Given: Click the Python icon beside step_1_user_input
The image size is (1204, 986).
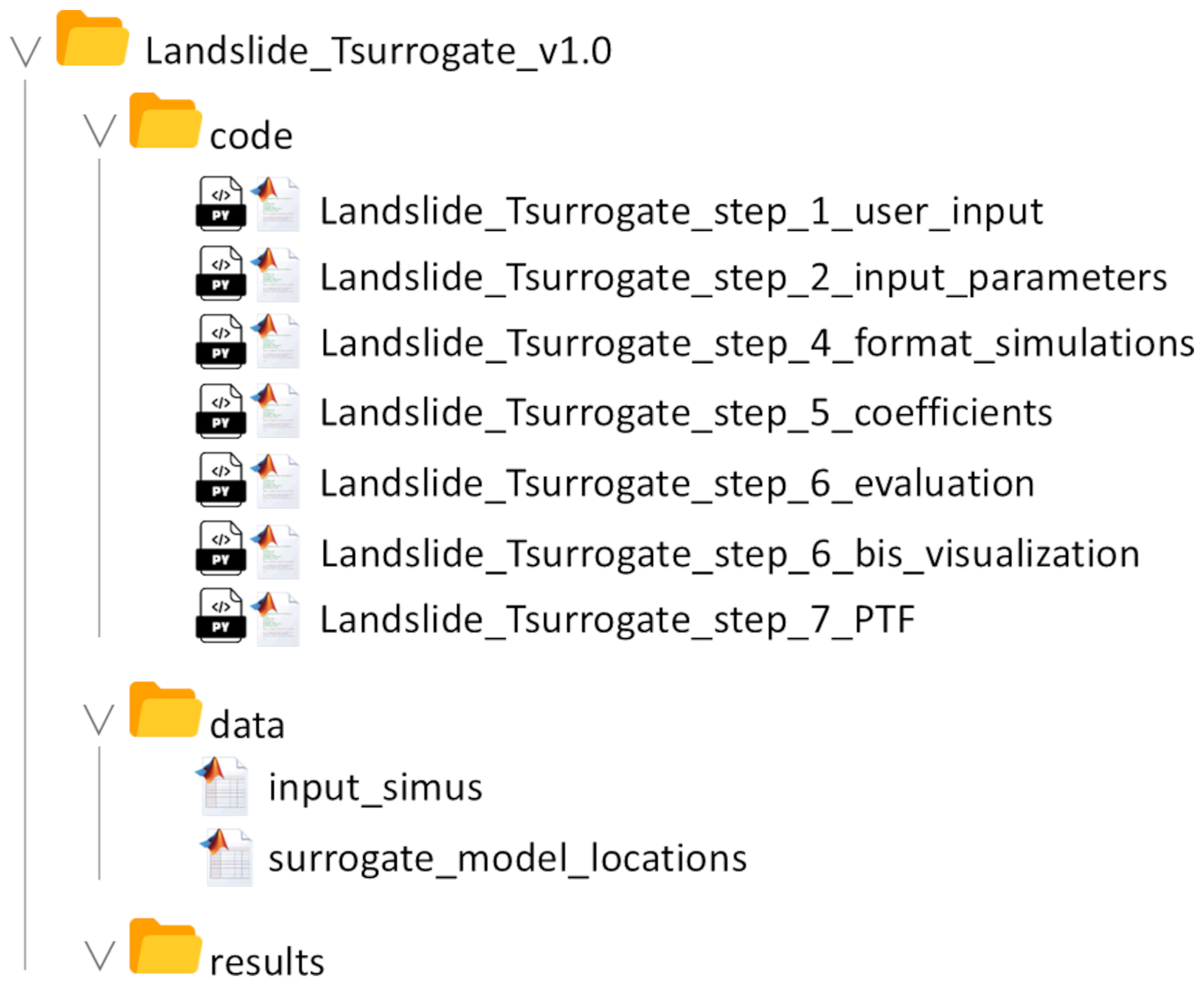Looking at the screenshot, I should (221, 204).
